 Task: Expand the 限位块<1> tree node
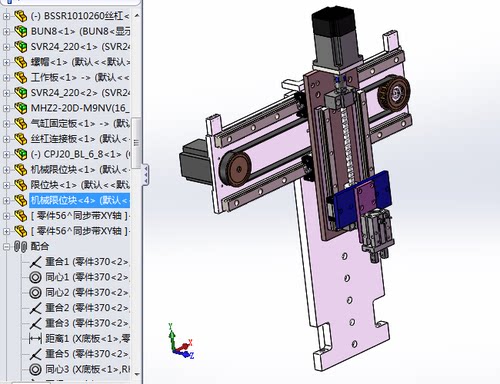(x=6, y=185)
